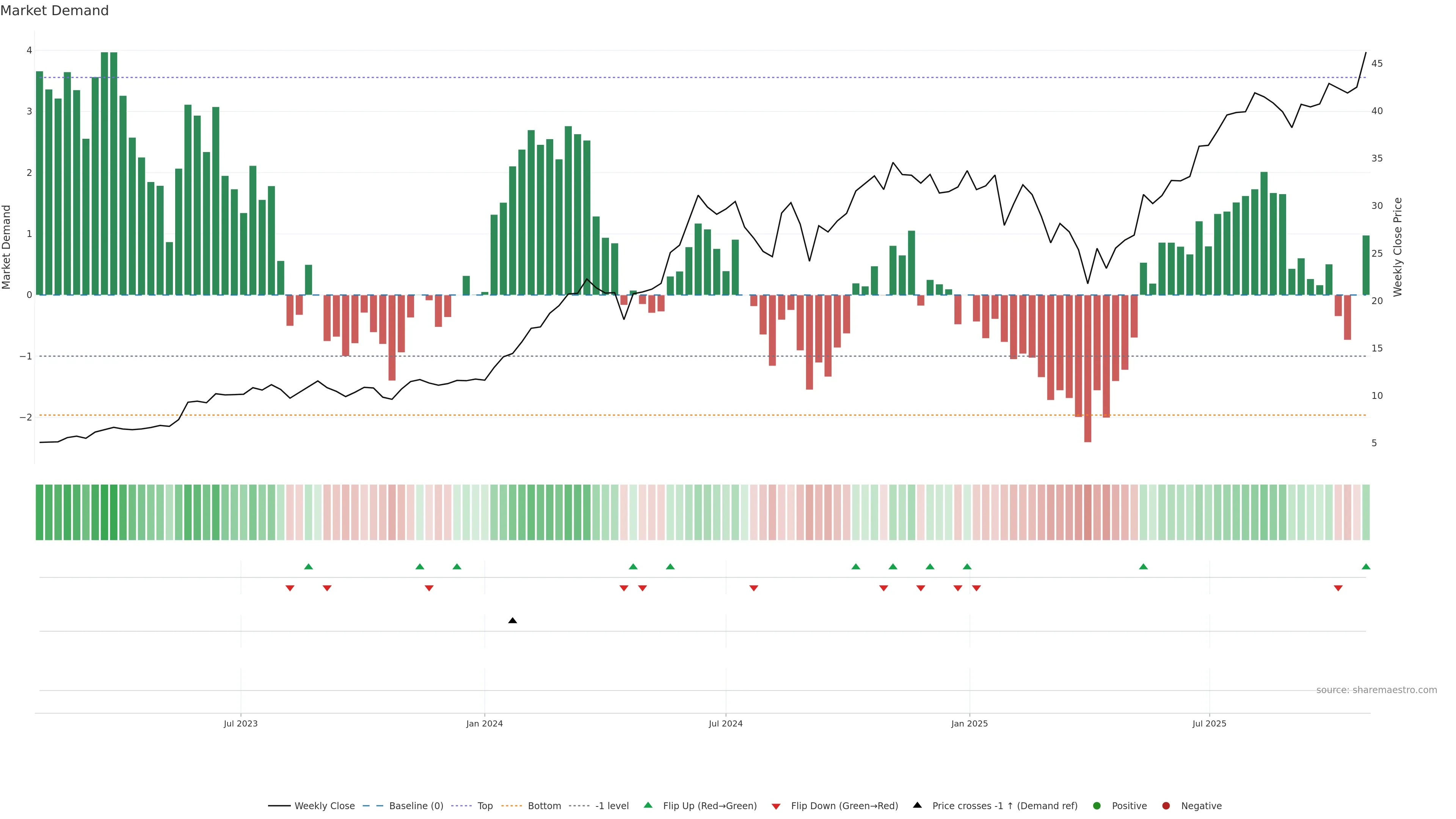Click the green Positive circle legend icon
The image size is (1456, 819).
1097,805
